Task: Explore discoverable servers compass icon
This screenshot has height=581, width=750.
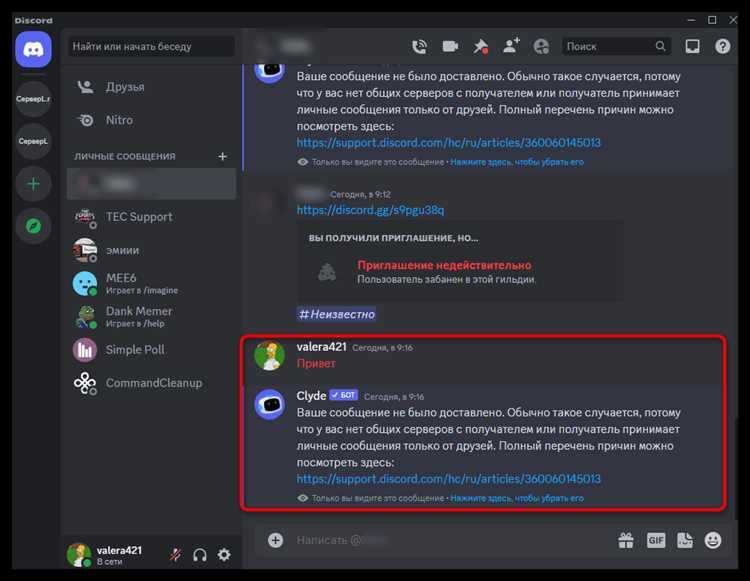Action: click(x=33, y=226)
